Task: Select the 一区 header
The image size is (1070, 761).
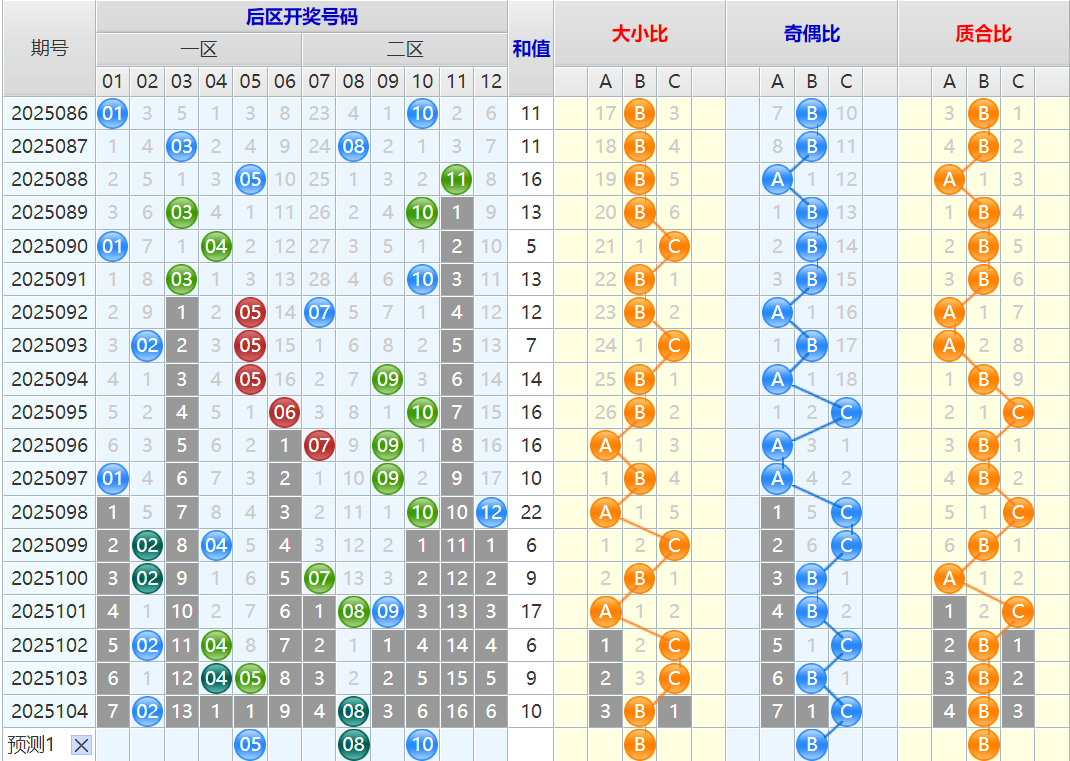Action: (199, 49)
